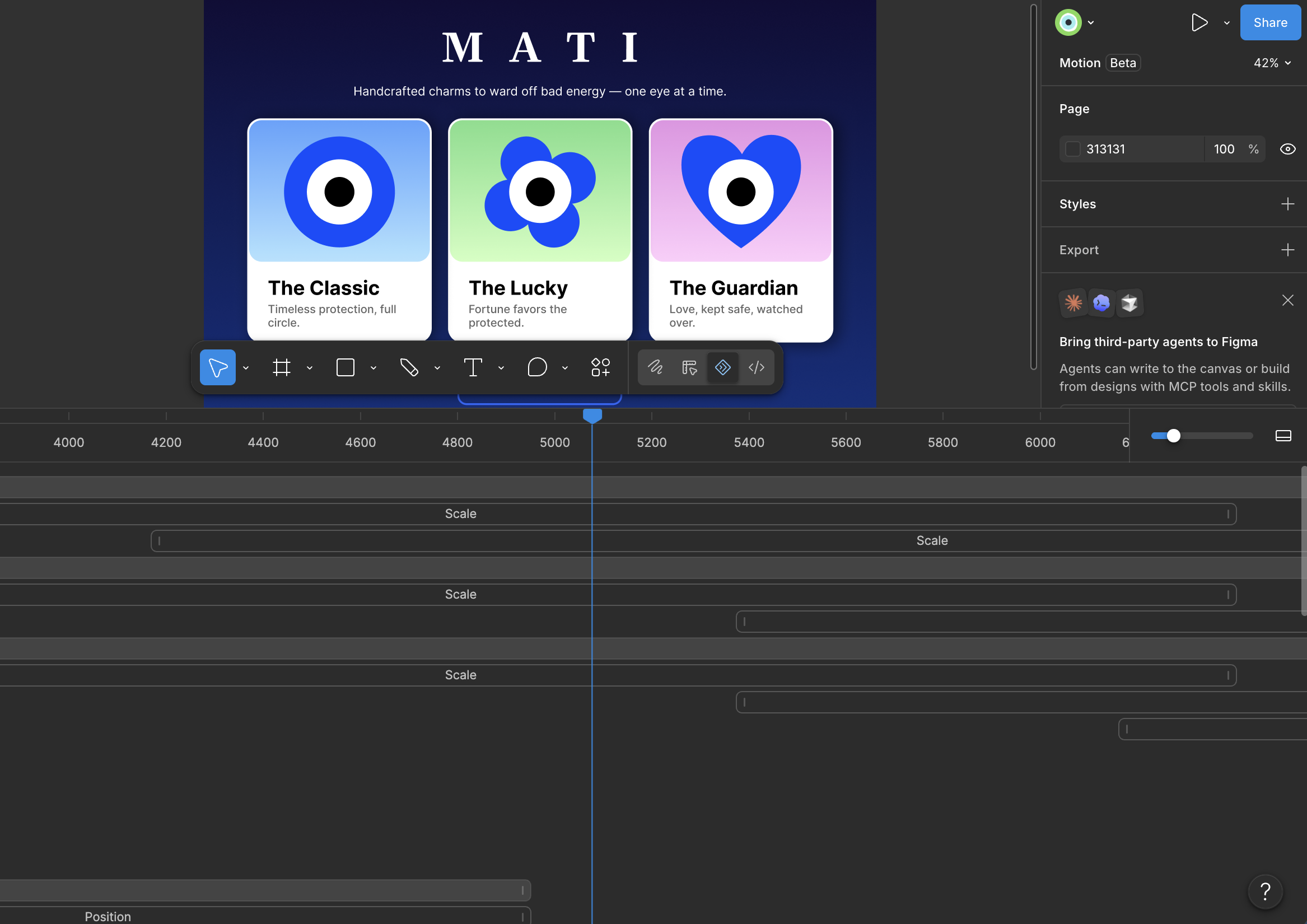The image size is (1307, 924).
Task: Click the 4400 mark on timeline ruler
Action: 263,442
